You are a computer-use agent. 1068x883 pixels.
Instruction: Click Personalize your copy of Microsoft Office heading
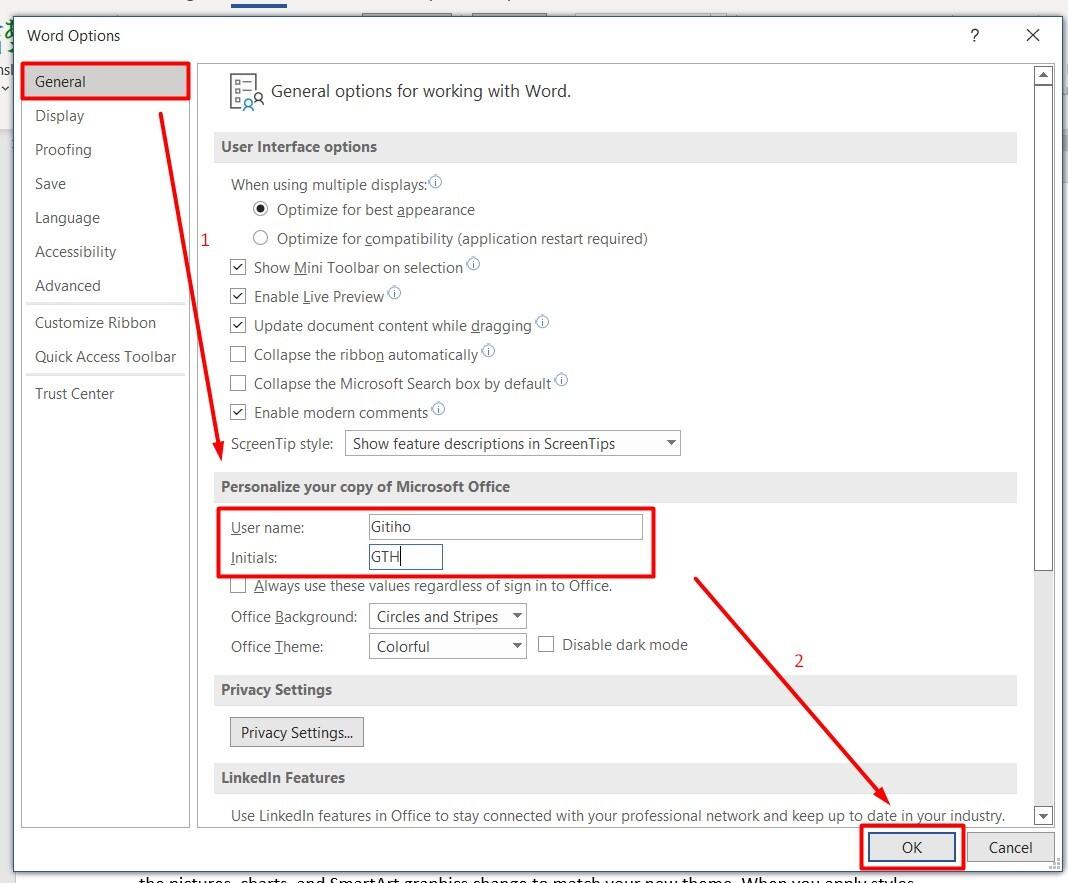point(365,486)
